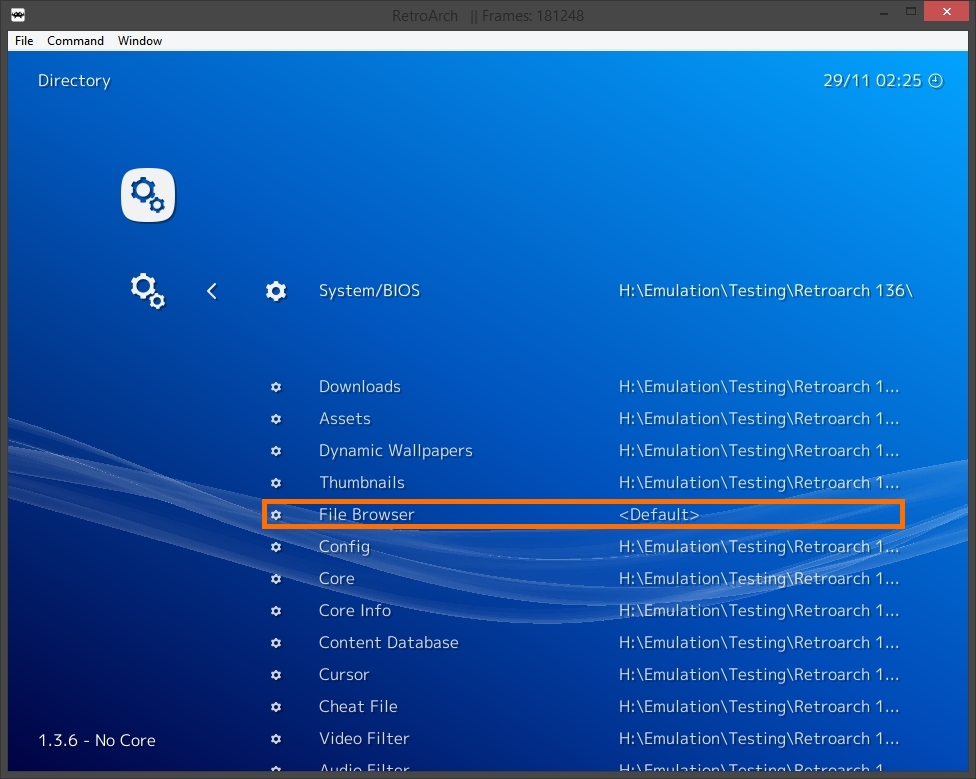
Task: Click the Downloads path value
Action: 759,386
